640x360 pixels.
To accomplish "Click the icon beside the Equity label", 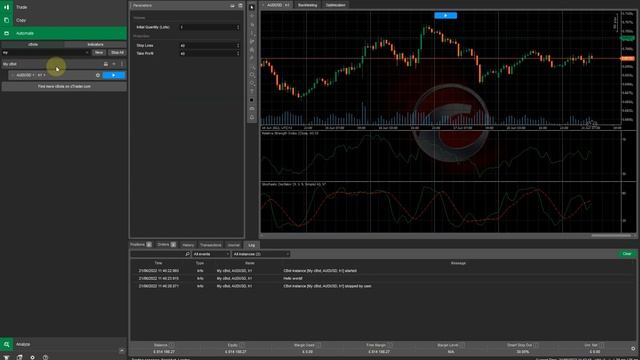I will [242, 345].
